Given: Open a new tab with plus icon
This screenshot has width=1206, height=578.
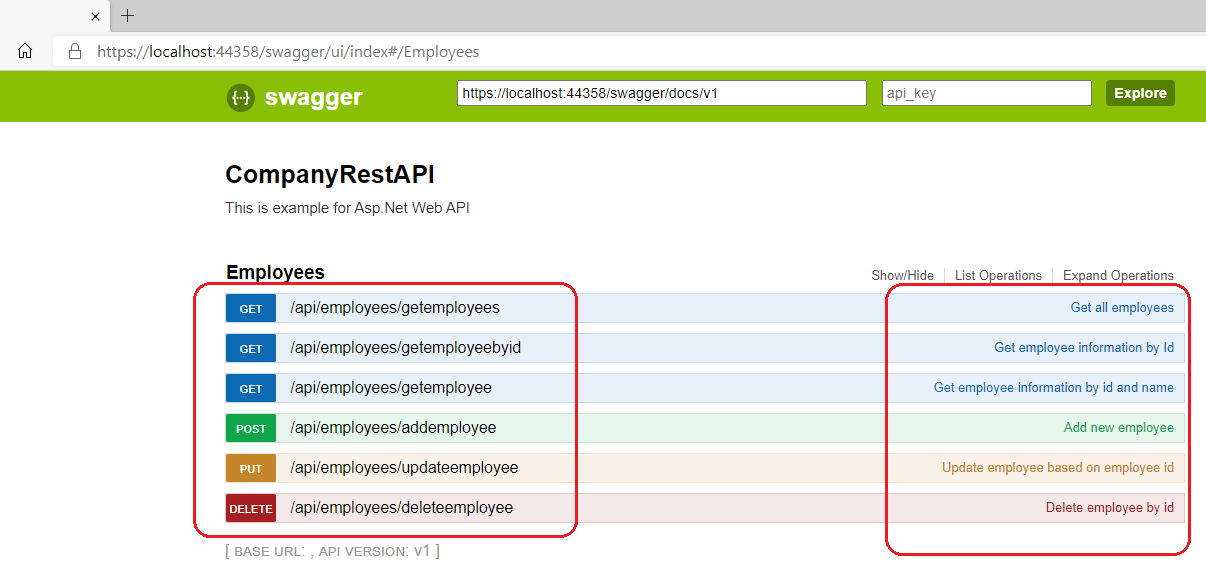Looking at the screenshot, I should pos(128,16).
